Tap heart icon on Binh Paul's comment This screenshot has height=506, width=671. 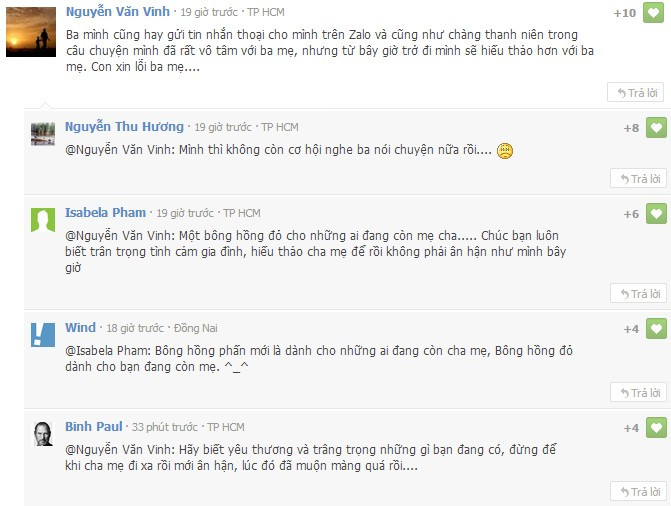pos(656,428)
